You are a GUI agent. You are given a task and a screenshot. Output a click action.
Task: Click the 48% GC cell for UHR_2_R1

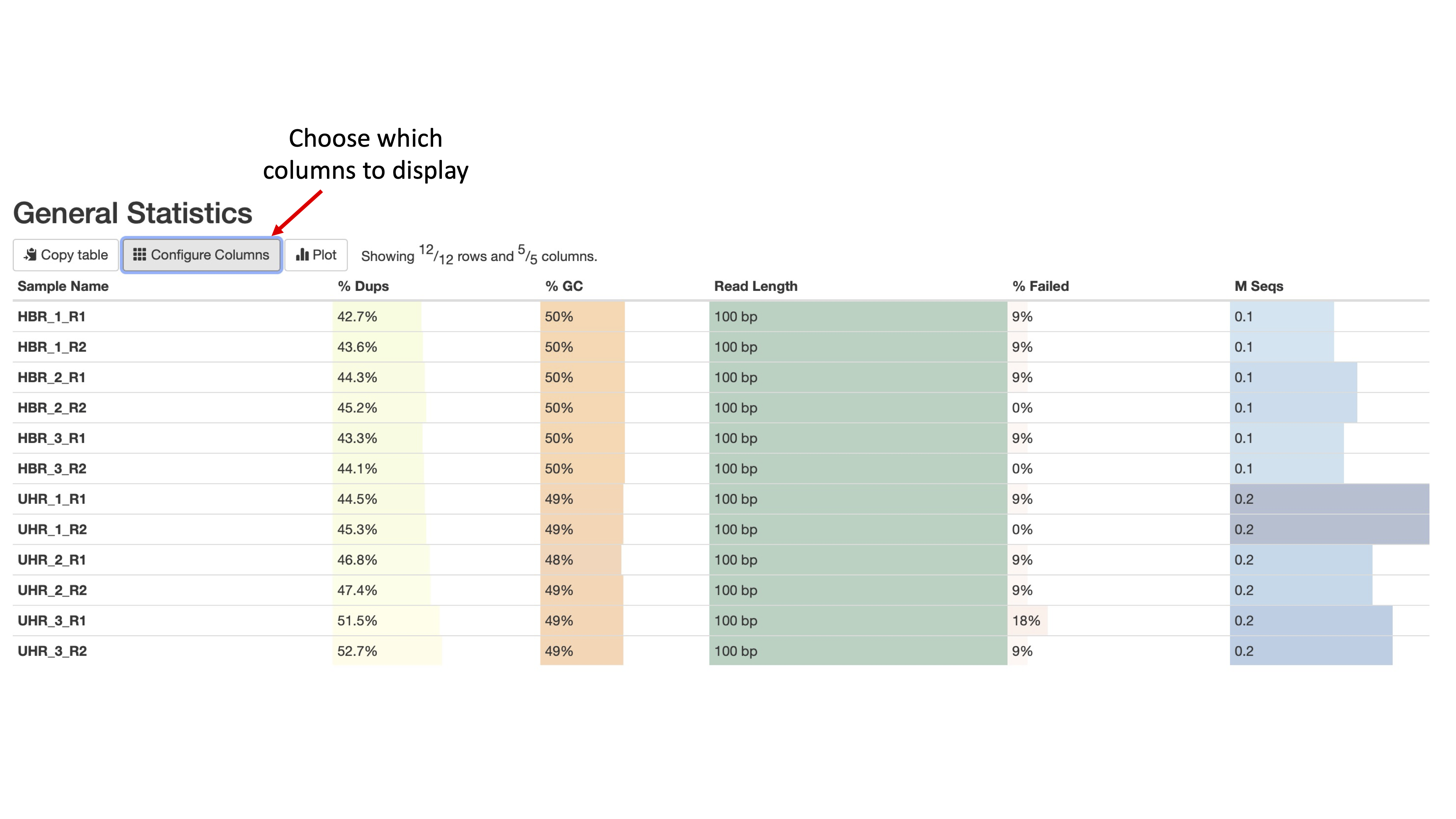(581, 560)
